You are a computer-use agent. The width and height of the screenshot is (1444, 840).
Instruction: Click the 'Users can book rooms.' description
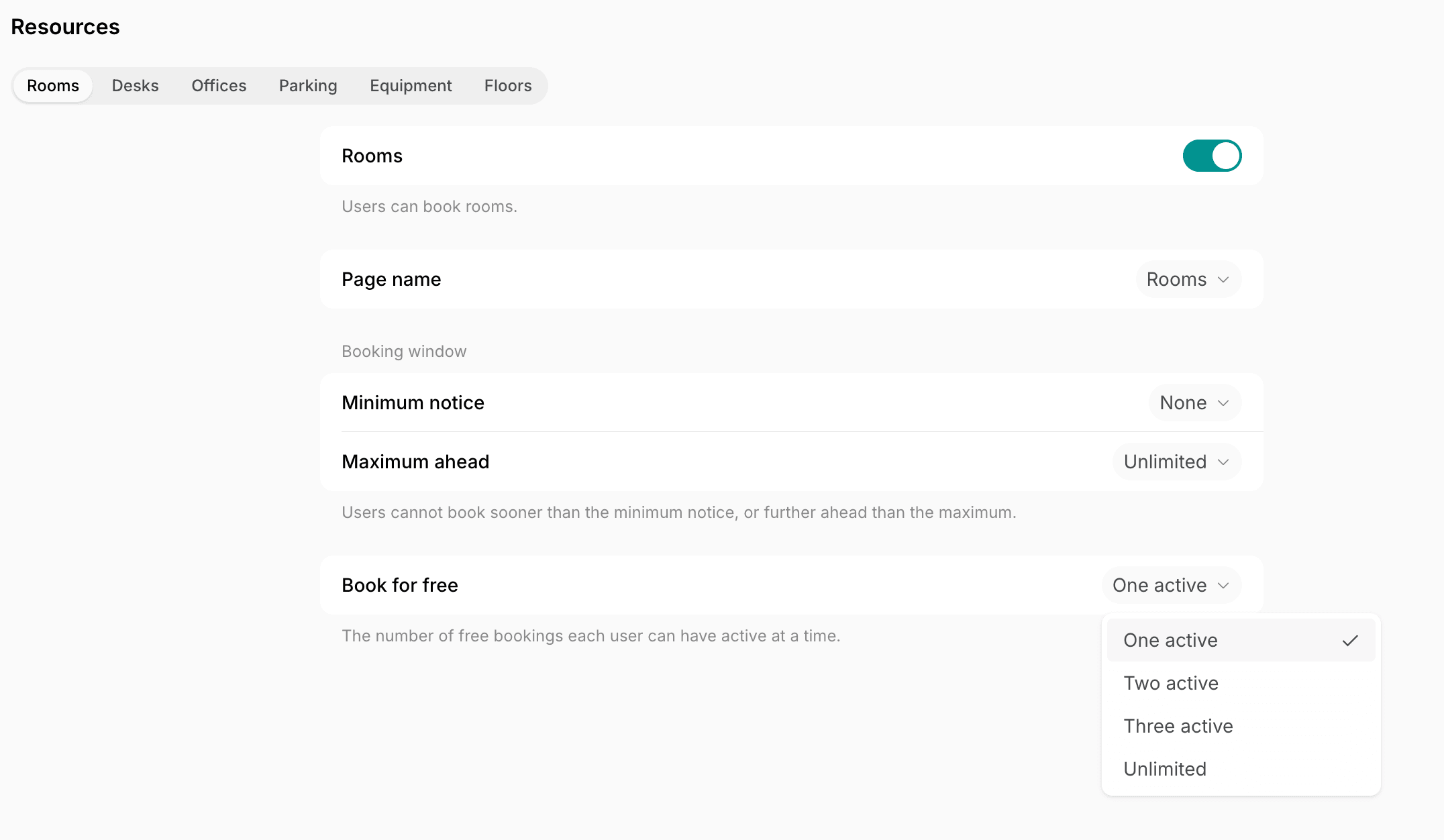pos(429,207)
